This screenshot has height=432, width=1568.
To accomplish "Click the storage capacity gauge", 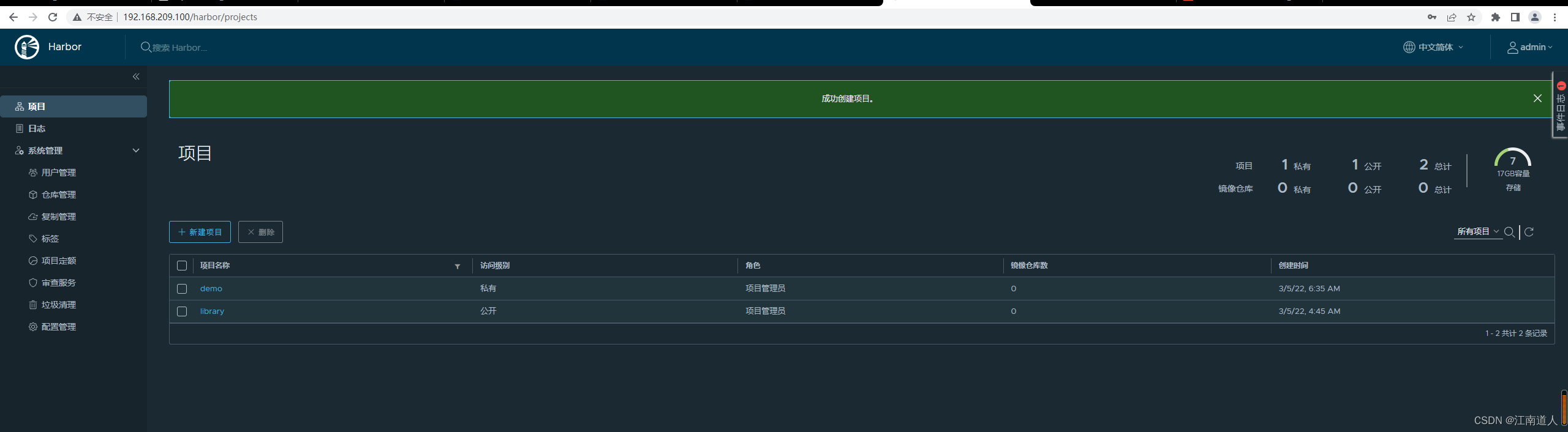I will pyautogui.click(x=1513, y=158).
